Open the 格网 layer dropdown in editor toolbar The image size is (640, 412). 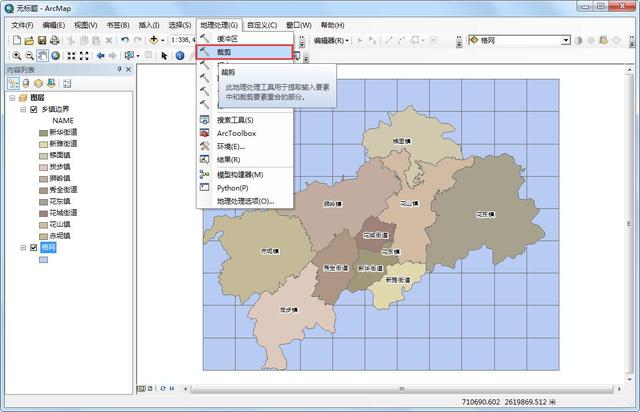click(x=566, y=40)
